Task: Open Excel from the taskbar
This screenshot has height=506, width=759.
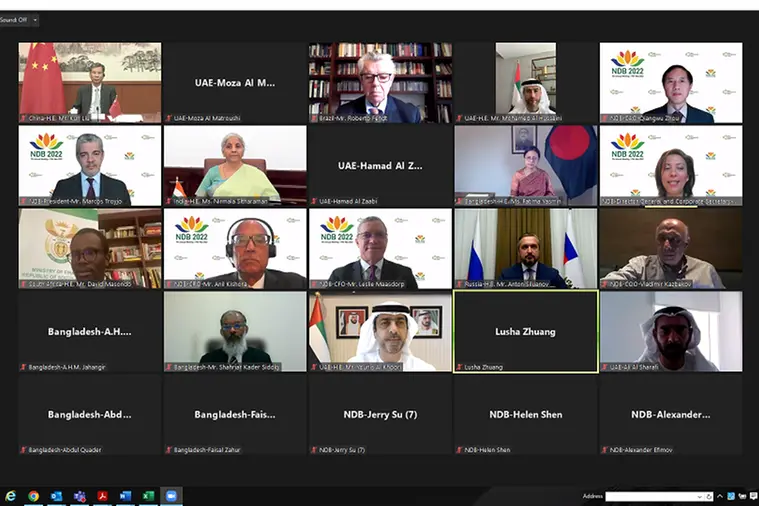Action: pyautogui.click(x=148, y=496)
